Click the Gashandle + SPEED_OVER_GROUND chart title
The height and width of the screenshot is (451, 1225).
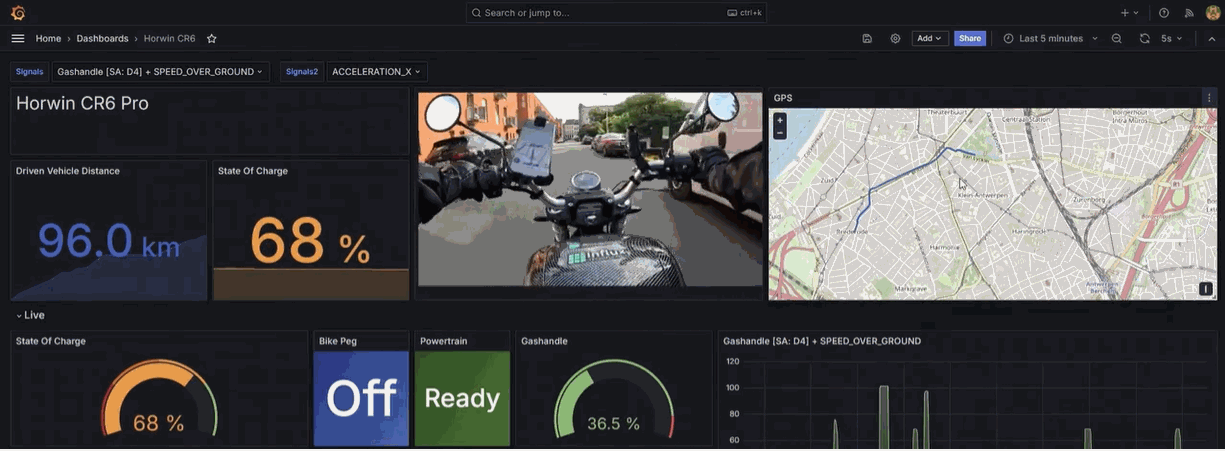pos(822,341)
